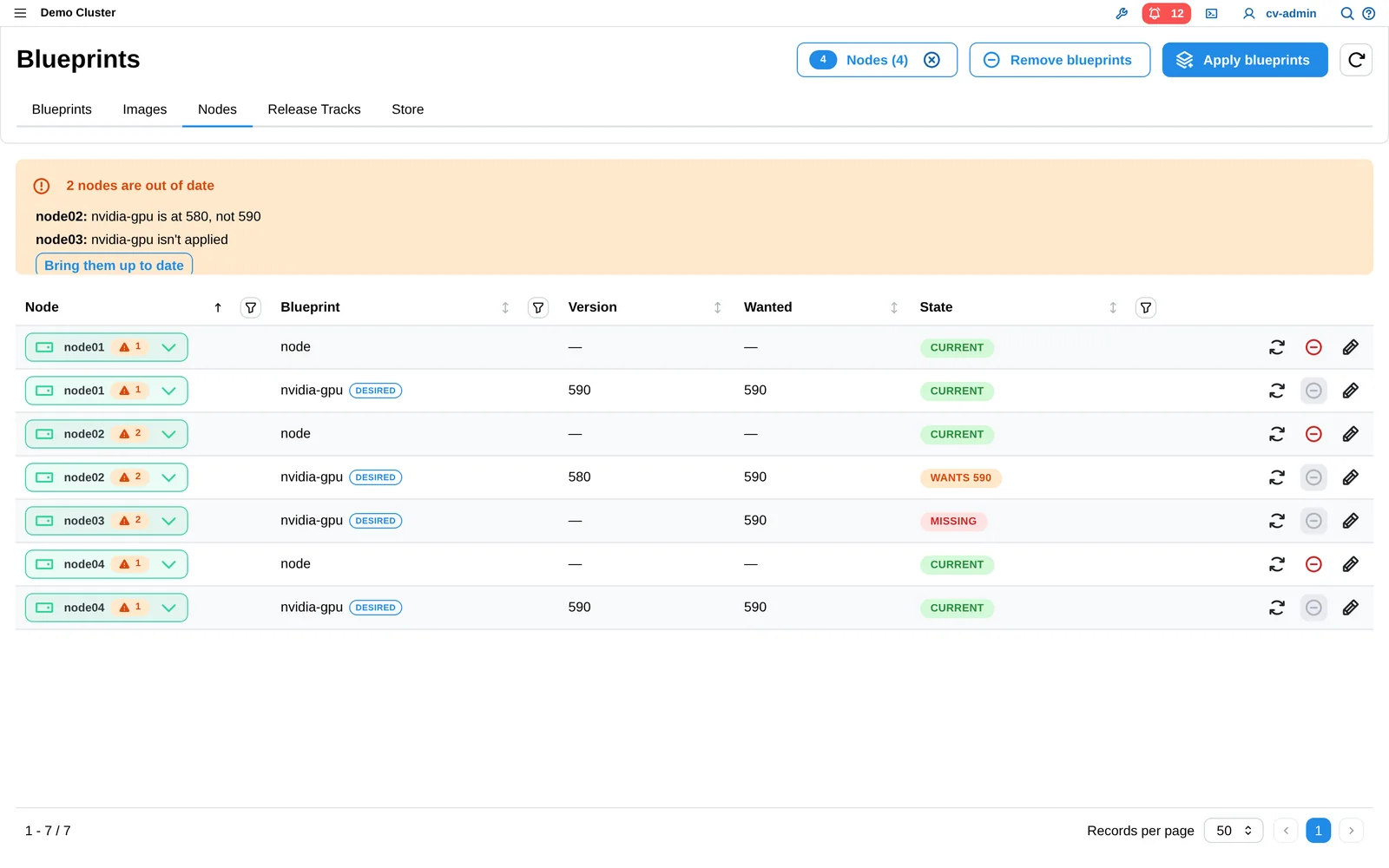Open the Records per page dropdown
1389x868 pixels.
point(1234,831)
